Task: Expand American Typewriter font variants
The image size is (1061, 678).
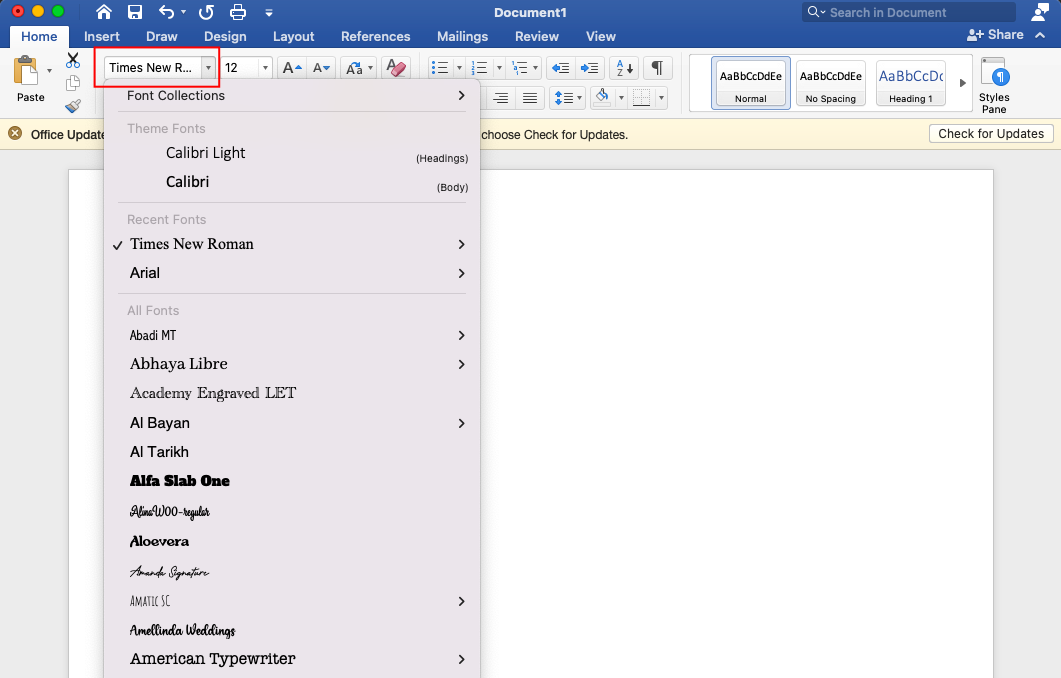Action: click(x=461, y=659)
